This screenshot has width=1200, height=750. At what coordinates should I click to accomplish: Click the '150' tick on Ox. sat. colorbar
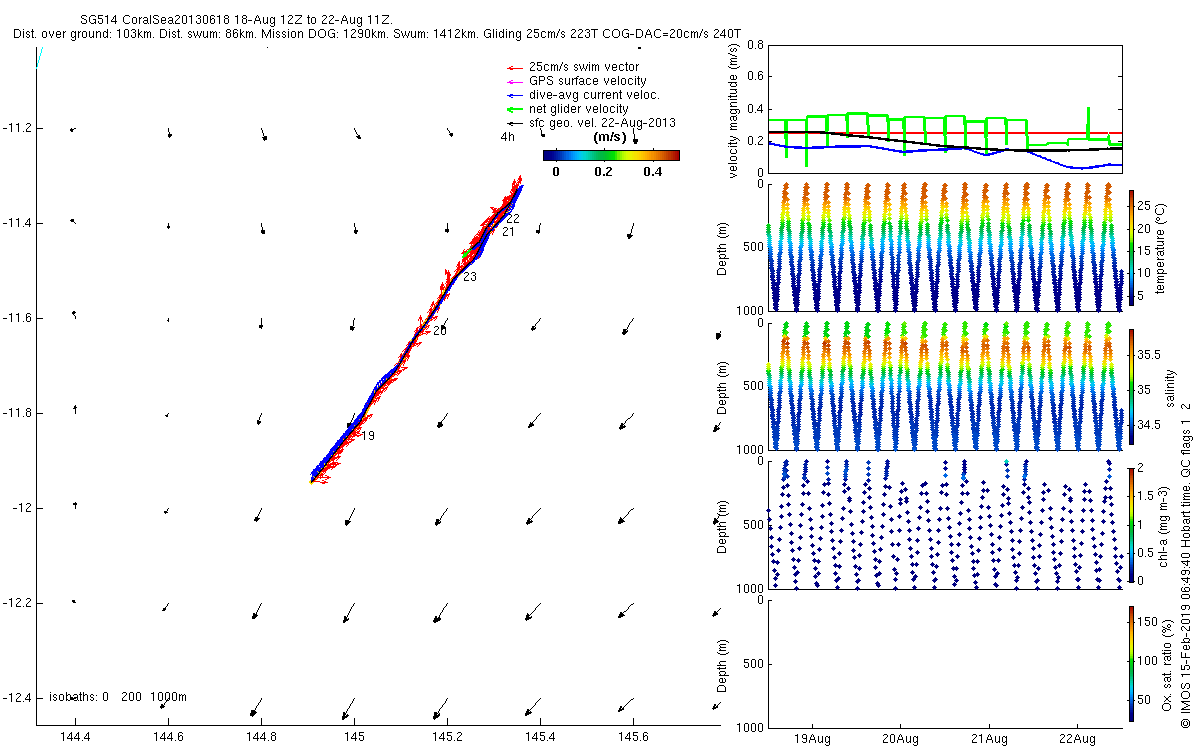click(1147, 622)
